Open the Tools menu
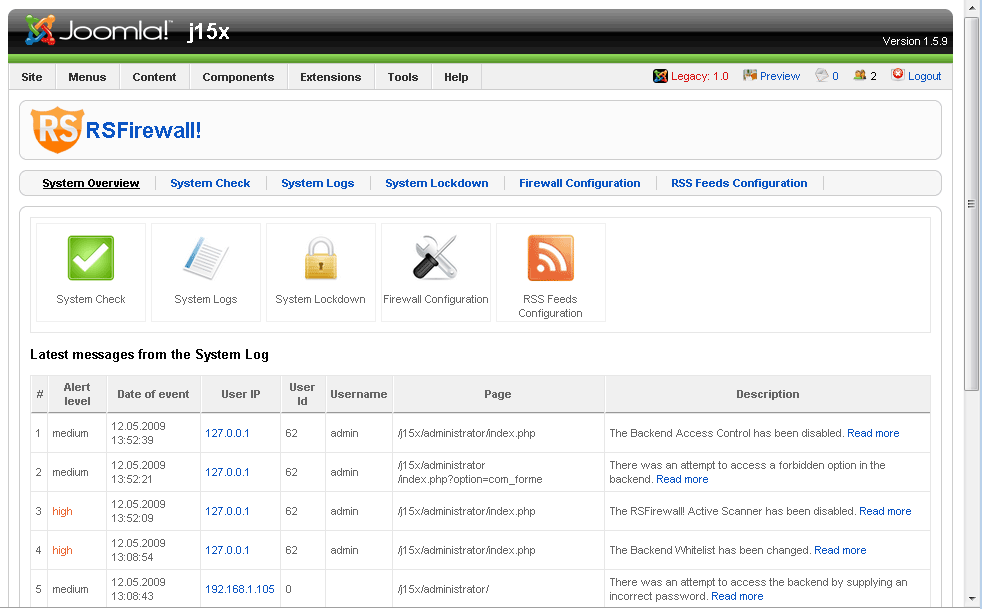The image size is (982, 609). coord(403,77)
